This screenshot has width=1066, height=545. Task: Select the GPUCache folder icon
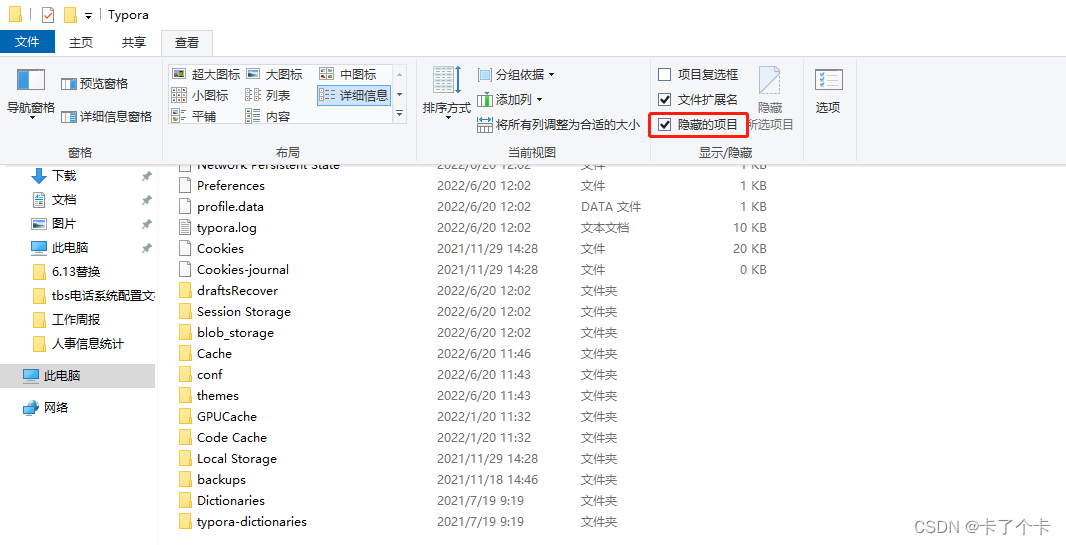(185, 417)
